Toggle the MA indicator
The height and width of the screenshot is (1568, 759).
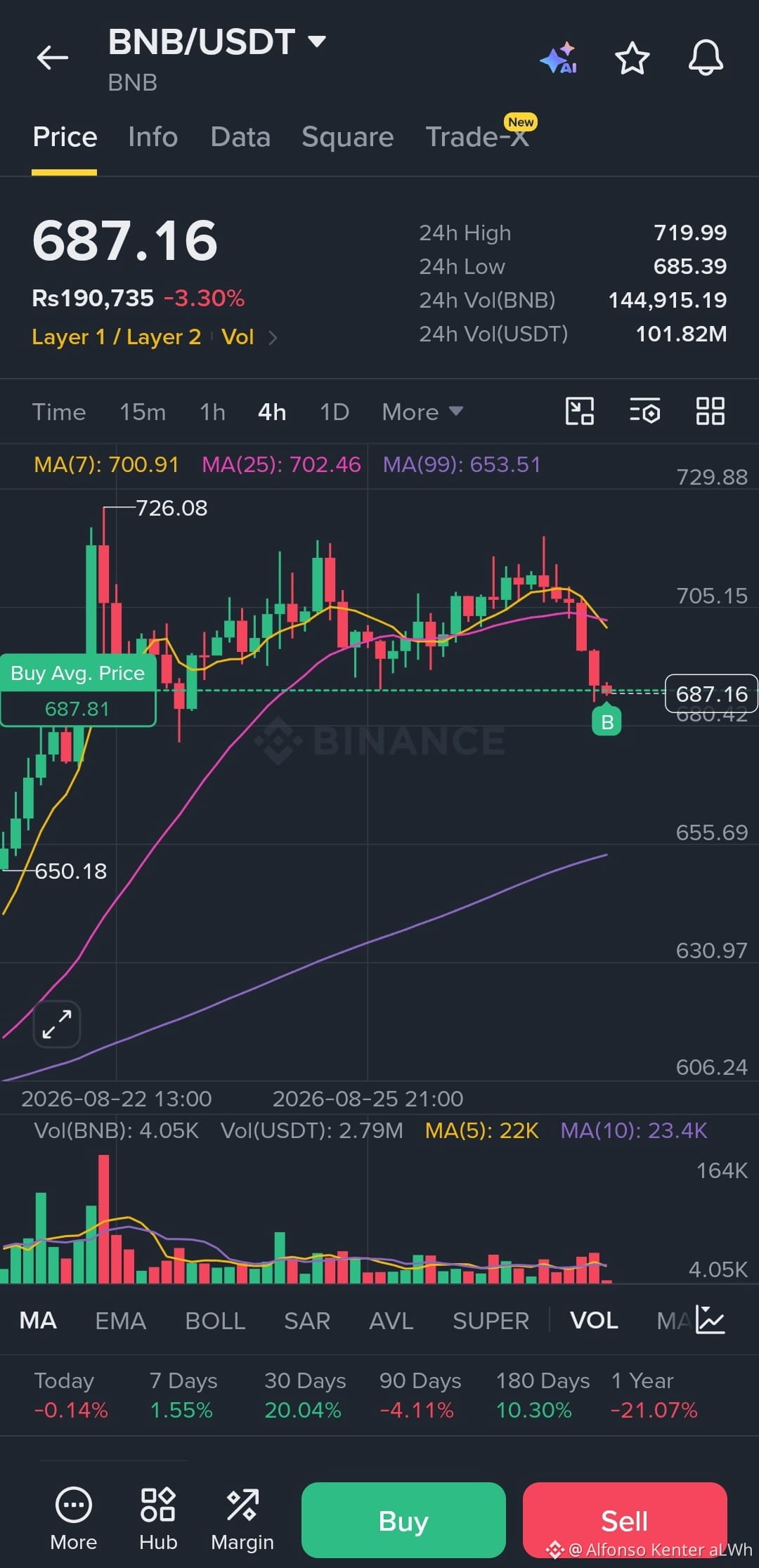point(38,1321)
